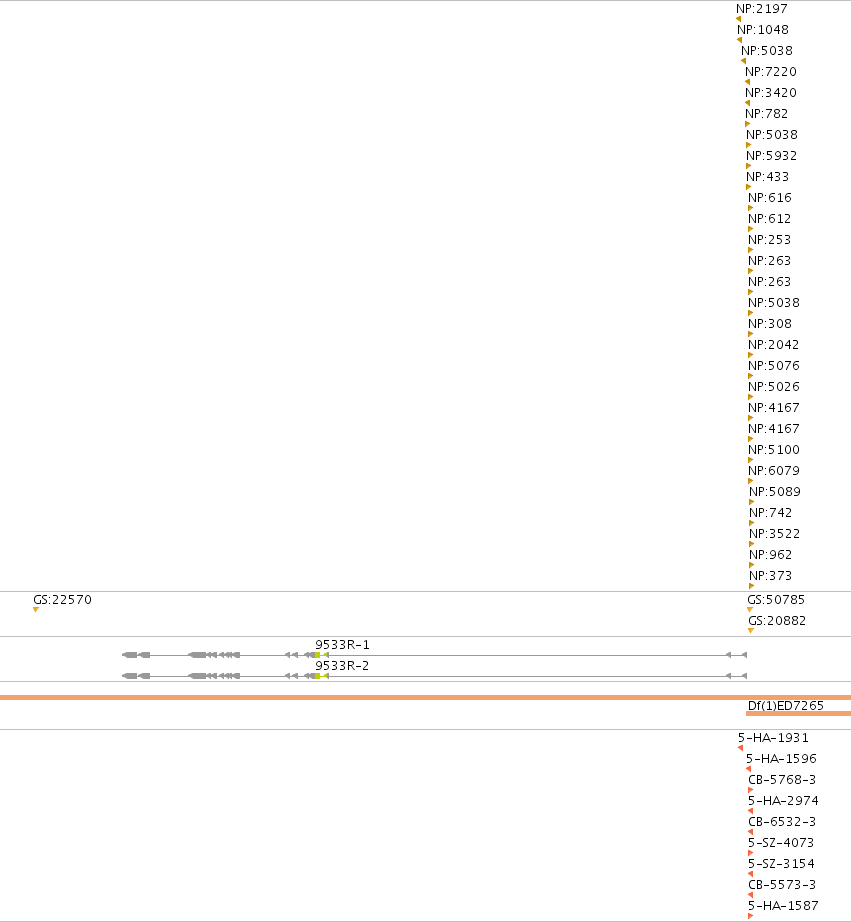Click the orange bar under Df(1)ED7265
Image resolution: width=851 pixels, height=922 pixels.
pos(798,713)
